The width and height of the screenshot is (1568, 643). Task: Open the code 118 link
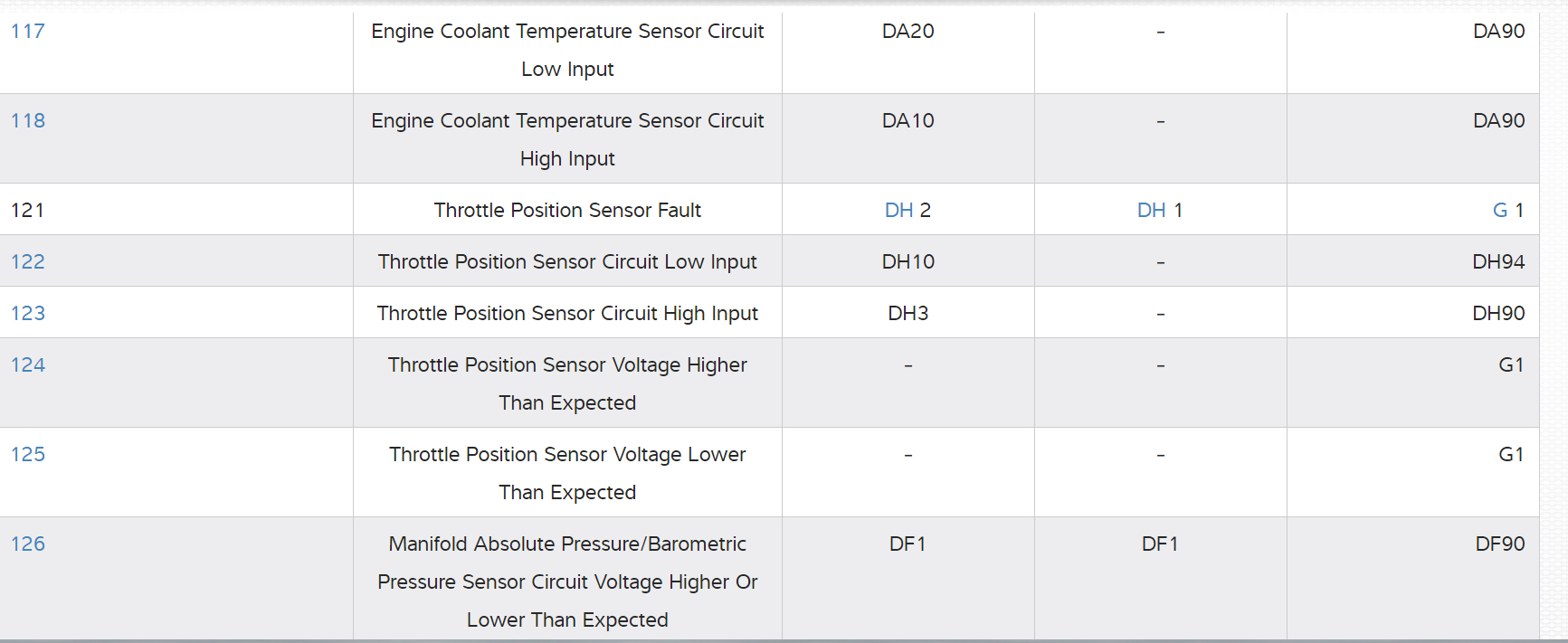28,121
